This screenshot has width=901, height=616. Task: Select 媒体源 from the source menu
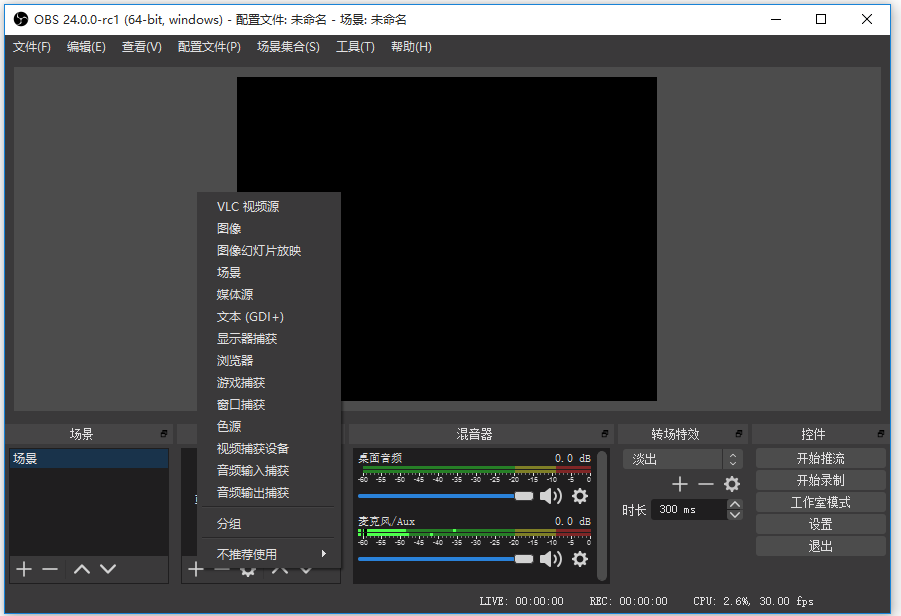click(x=234, y=294)
